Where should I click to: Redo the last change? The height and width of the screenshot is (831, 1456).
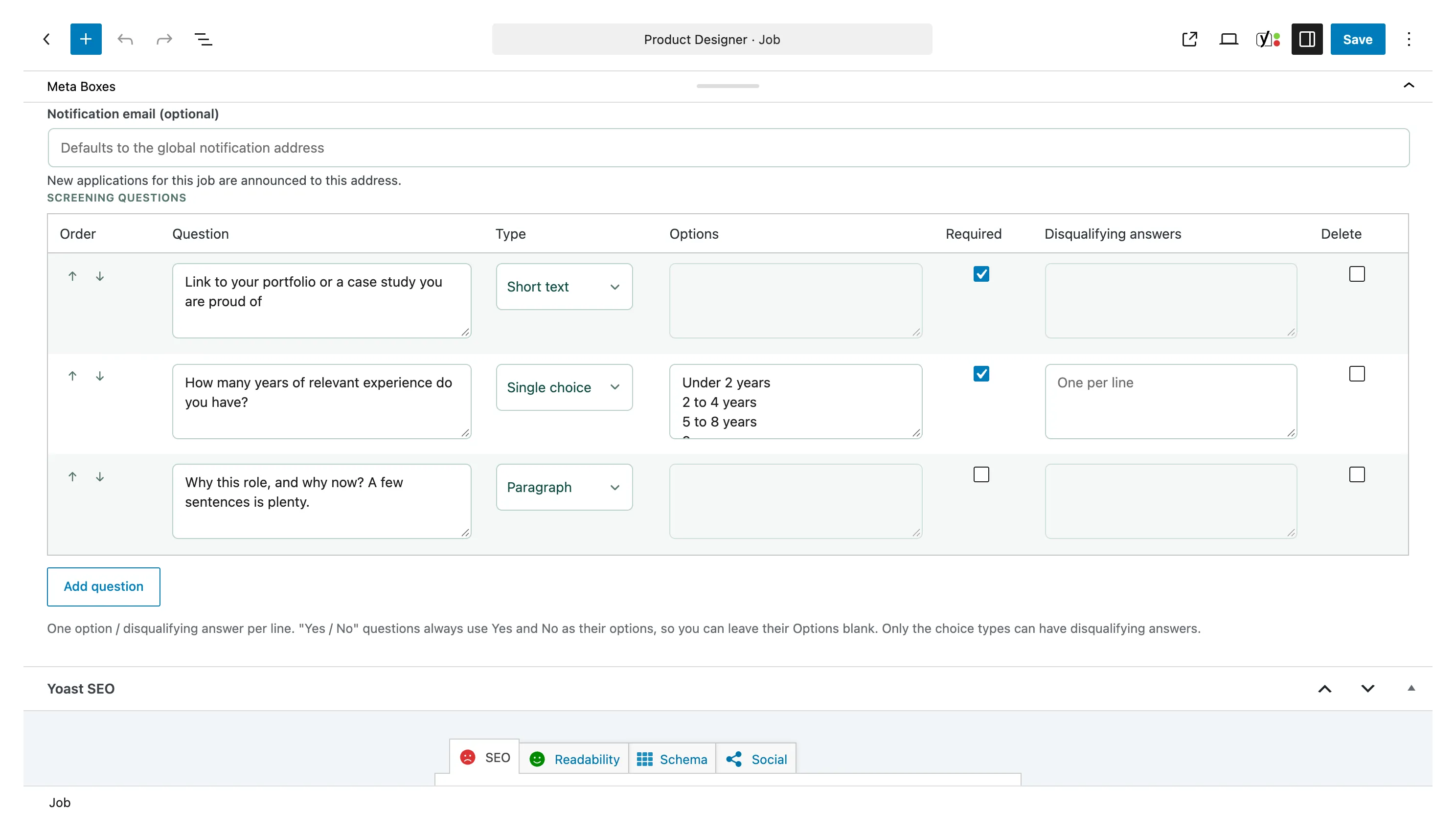[164, 39]
